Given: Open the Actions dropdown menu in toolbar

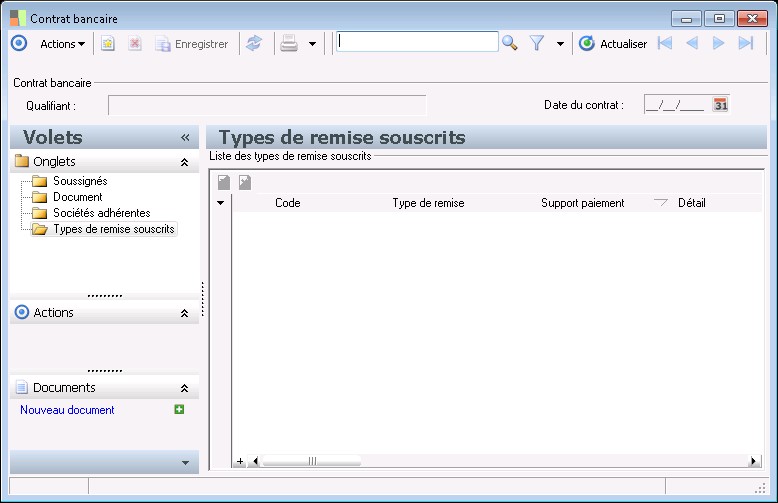Looking at the screenshot, I should coord(63,44).
